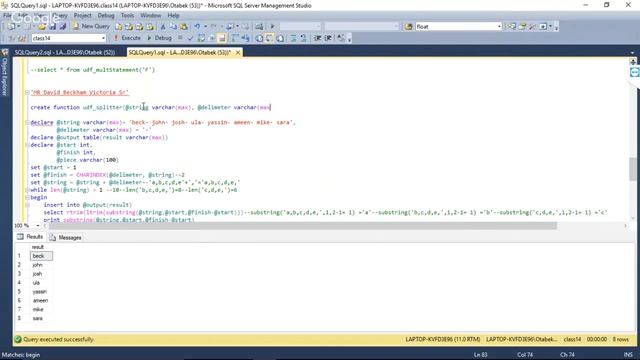
Task: Click Display Estimated Execution Plan icon
Action: click(x=201, y=38)
